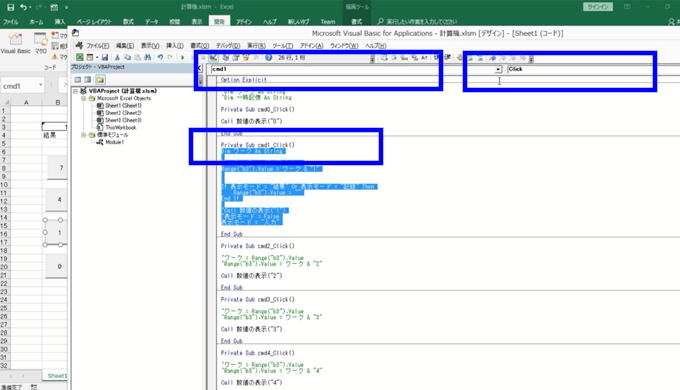This screenshot has width=680, height=390.
Task: Click the 'Private Sub cmd2_Click()' code line
Action: [258, 246]
